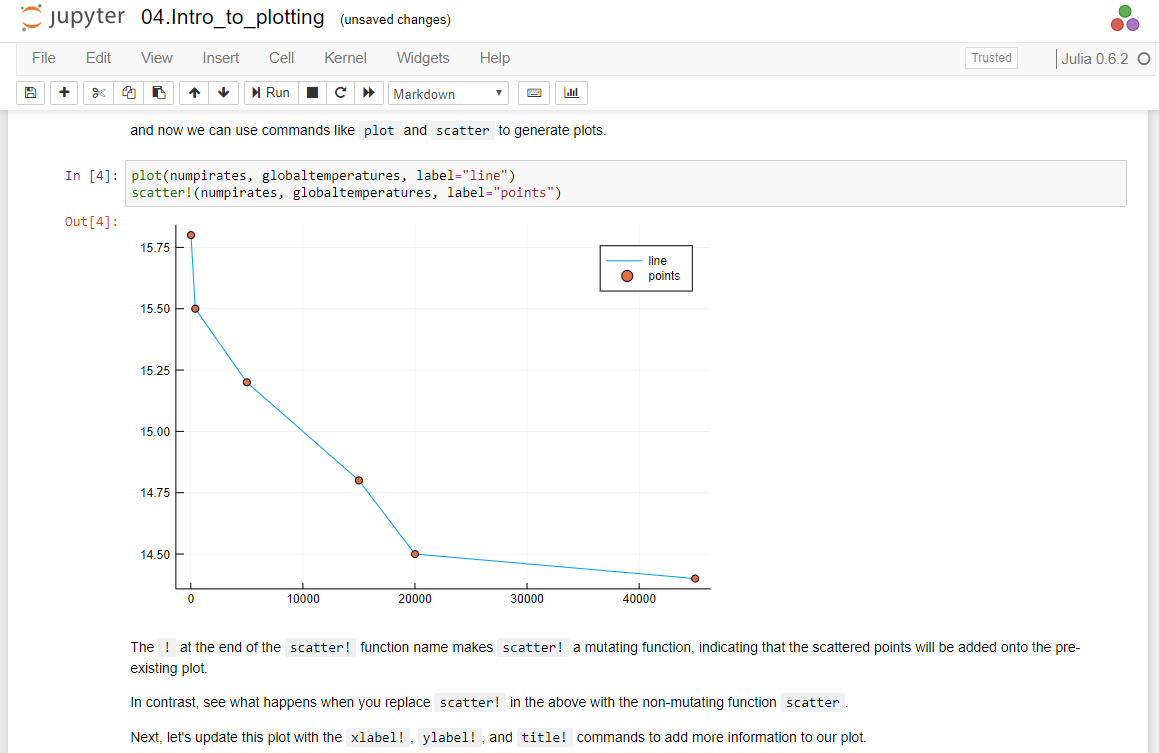This screenshot has width=1159, height=753.
Task: Paste cells below icon
Action: (158, 93)
